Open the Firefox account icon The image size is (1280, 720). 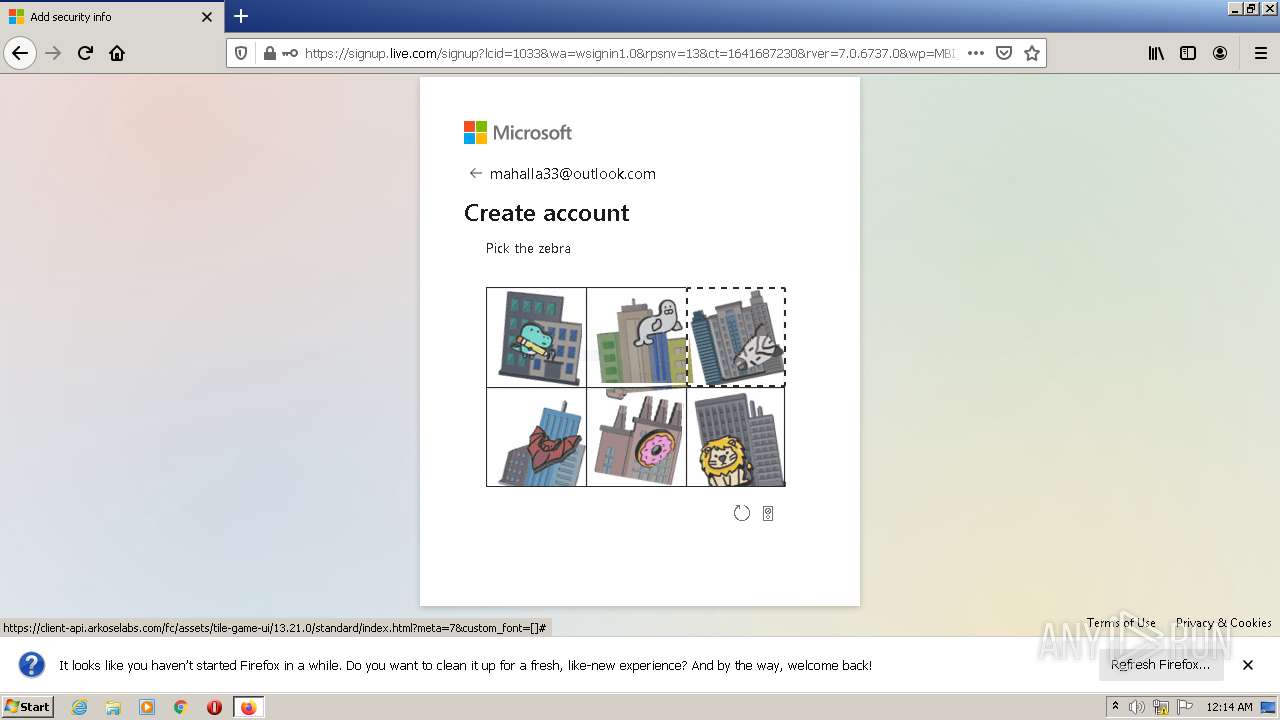(1220, 53)
